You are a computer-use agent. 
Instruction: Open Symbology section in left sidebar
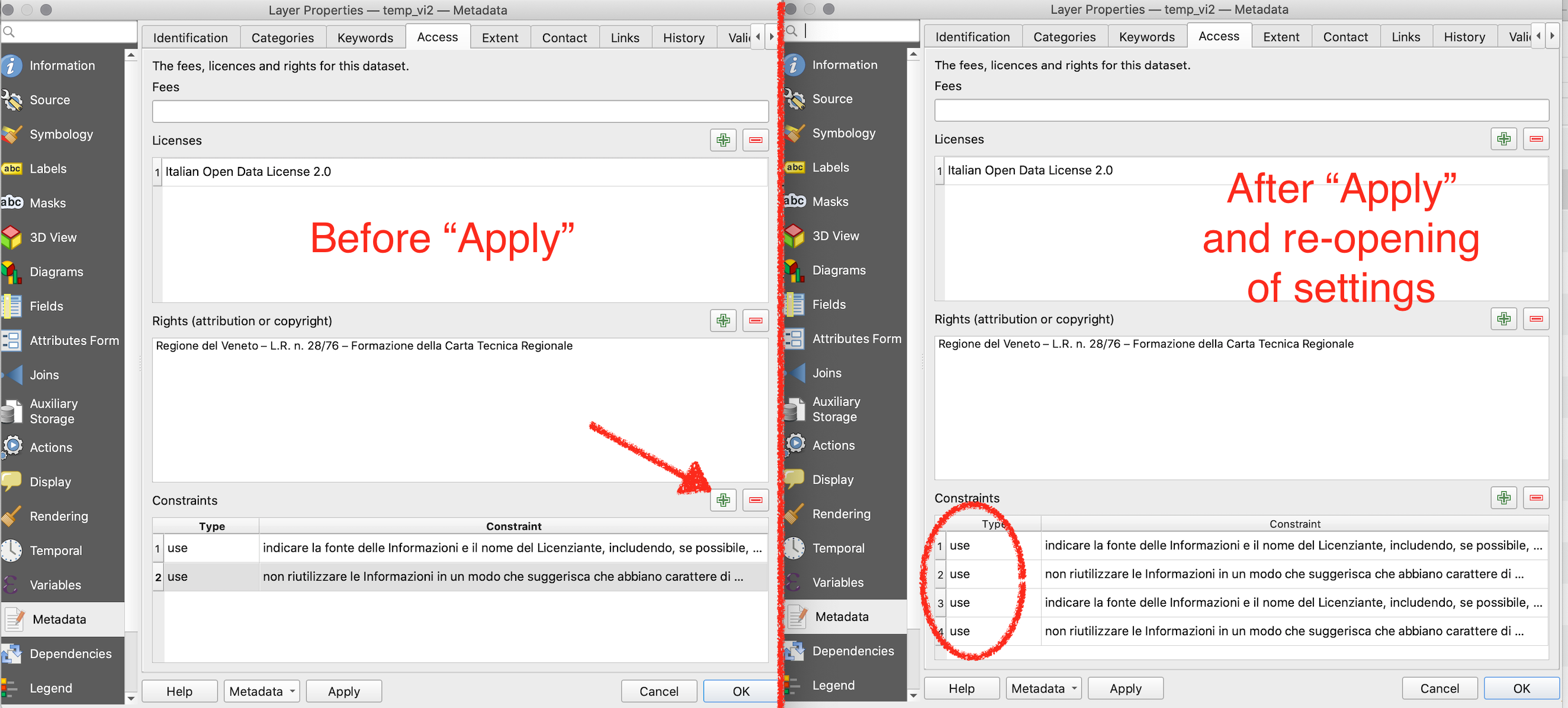61,134
